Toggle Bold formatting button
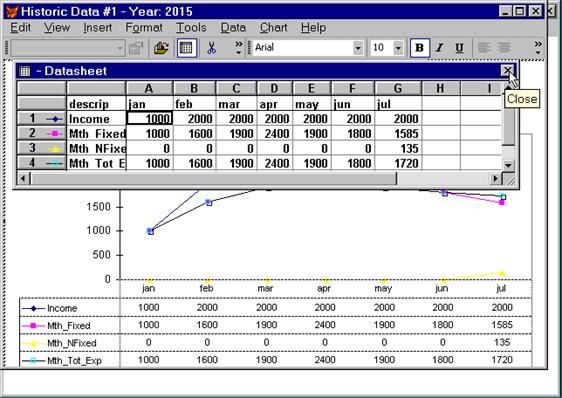 click(x=420, y=48)
